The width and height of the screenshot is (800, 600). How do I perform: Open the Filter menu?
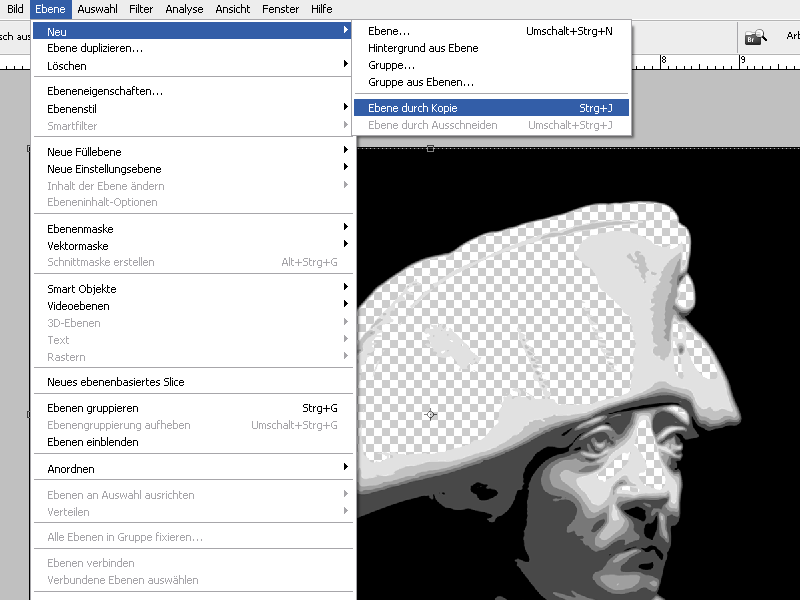click(x=141, y=9)
